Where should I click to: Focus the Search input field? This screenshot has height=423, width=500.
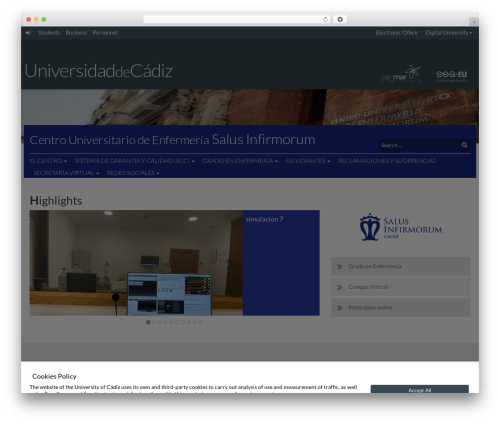418,145
